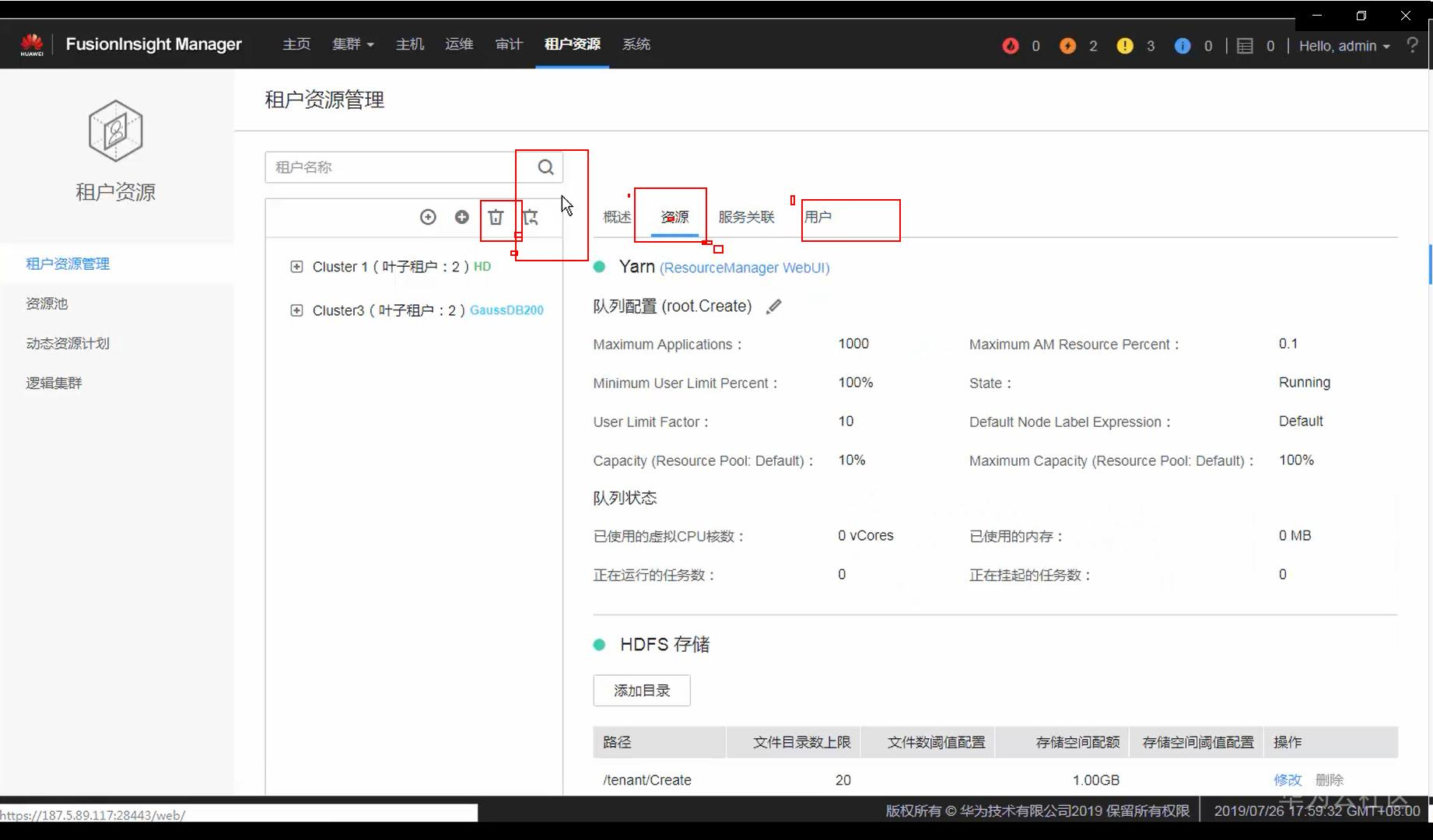Image resolution: width=1433 pixels, height=840 pixels.
Task: Click the minor alarm count 3
Action: (1151, 46)
